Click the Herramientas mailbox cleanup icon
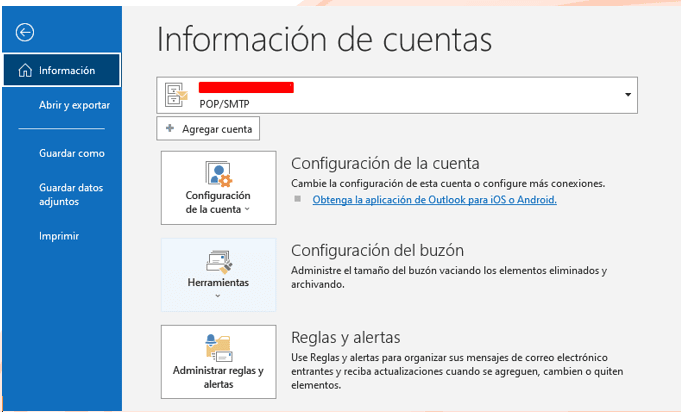 [218, 262]
